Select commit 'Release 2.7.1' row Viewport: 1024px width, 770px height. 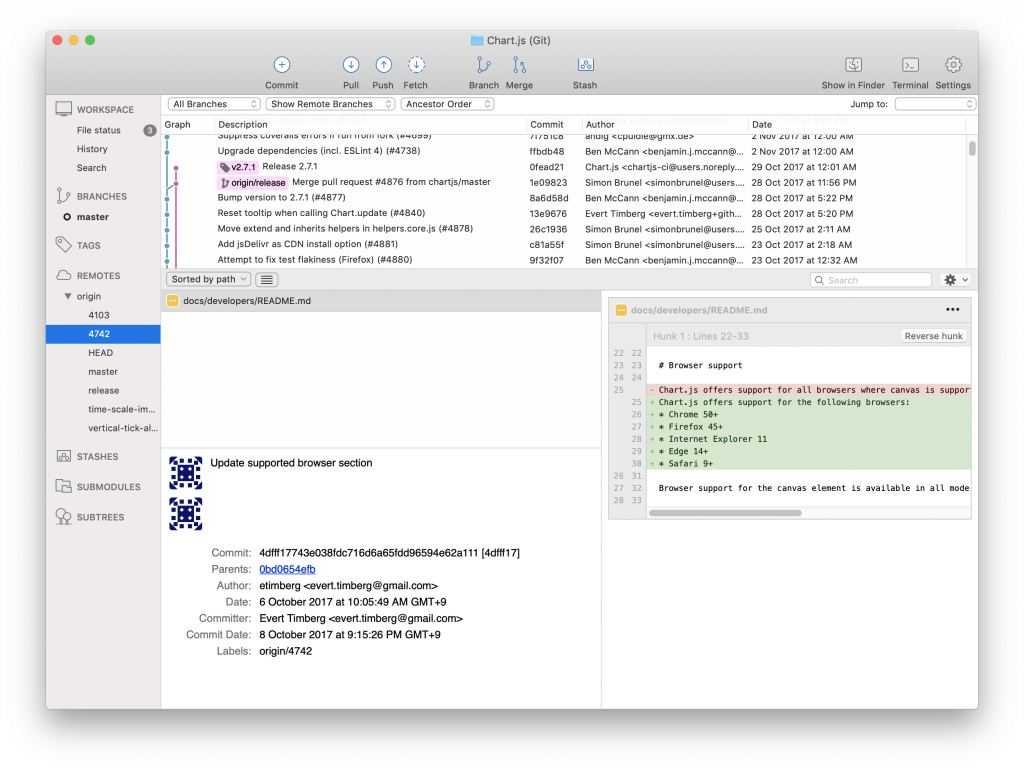pos(565,167)
